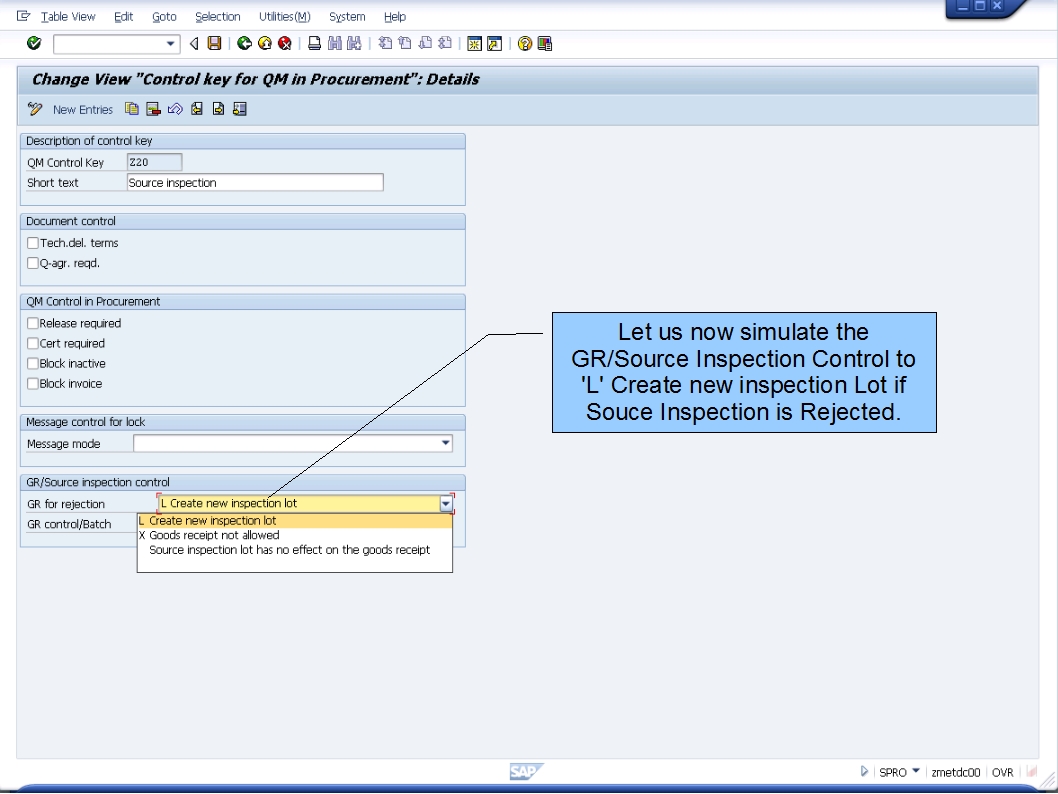Open the Utilities(M) menu
This screenshot has width=1058, height=794.
pyautogui.click(x=283, y=16)
